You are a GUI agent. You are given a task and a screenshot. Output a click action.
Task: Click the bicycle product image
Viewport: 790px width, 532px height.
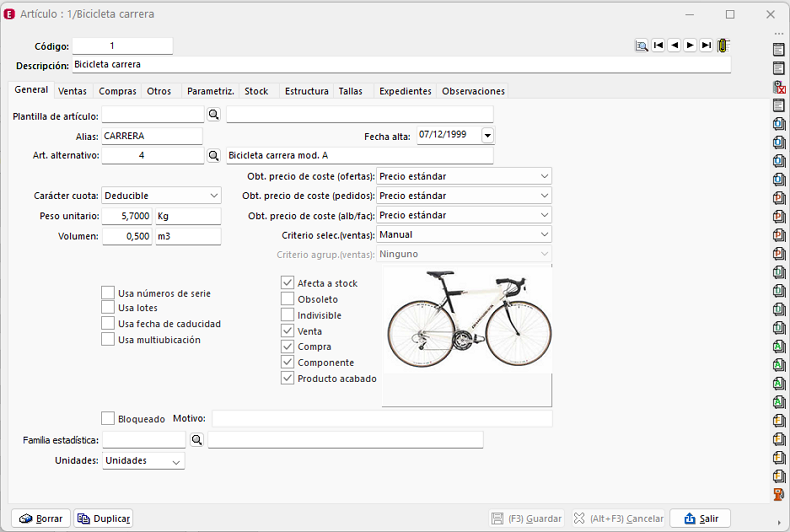pos(468,321)
